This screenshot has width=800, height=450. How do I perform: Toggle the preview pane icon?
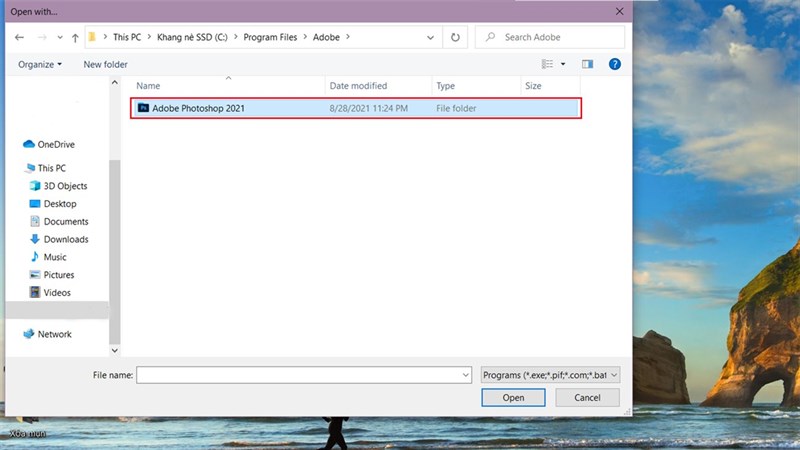point(588,64)
